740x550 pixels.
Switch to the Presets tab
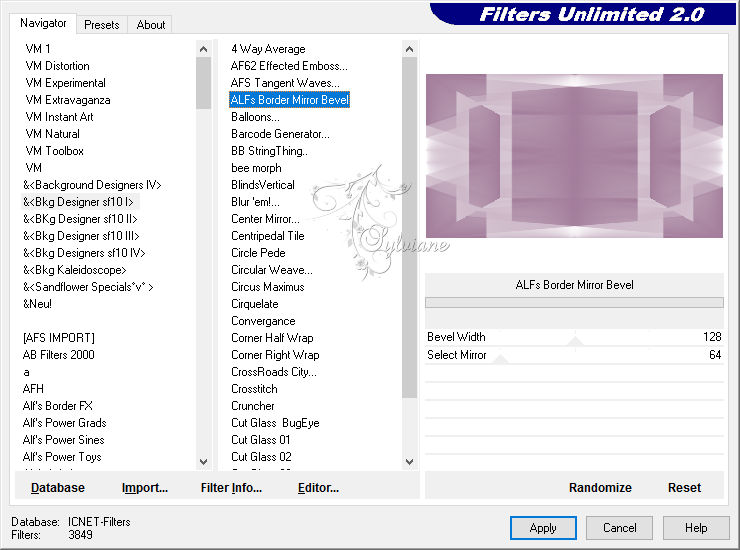point(101,25)
